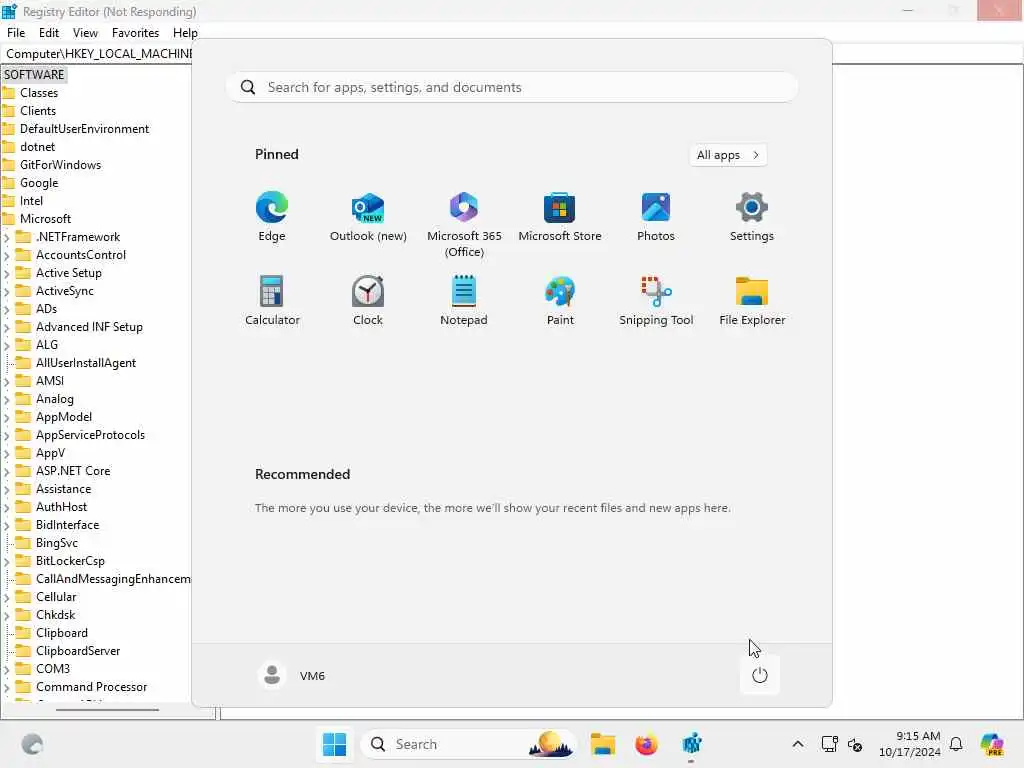Screen dimensions: 1024x768
Task: Open widgets icon at taskbar left
Action: click(32, 744)
